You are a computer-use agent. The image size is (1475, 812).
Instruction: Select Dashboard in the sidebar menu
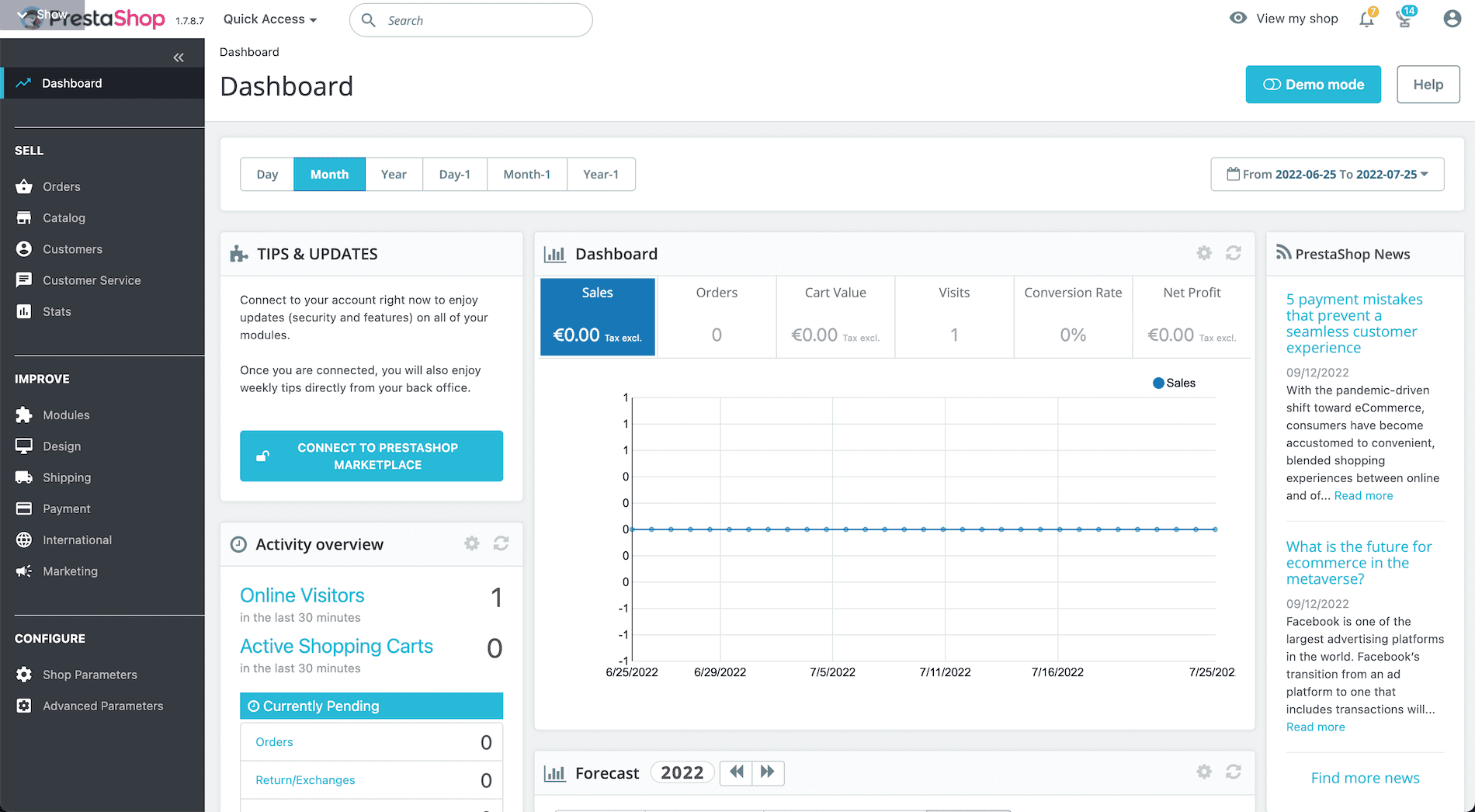click(102, 83)
